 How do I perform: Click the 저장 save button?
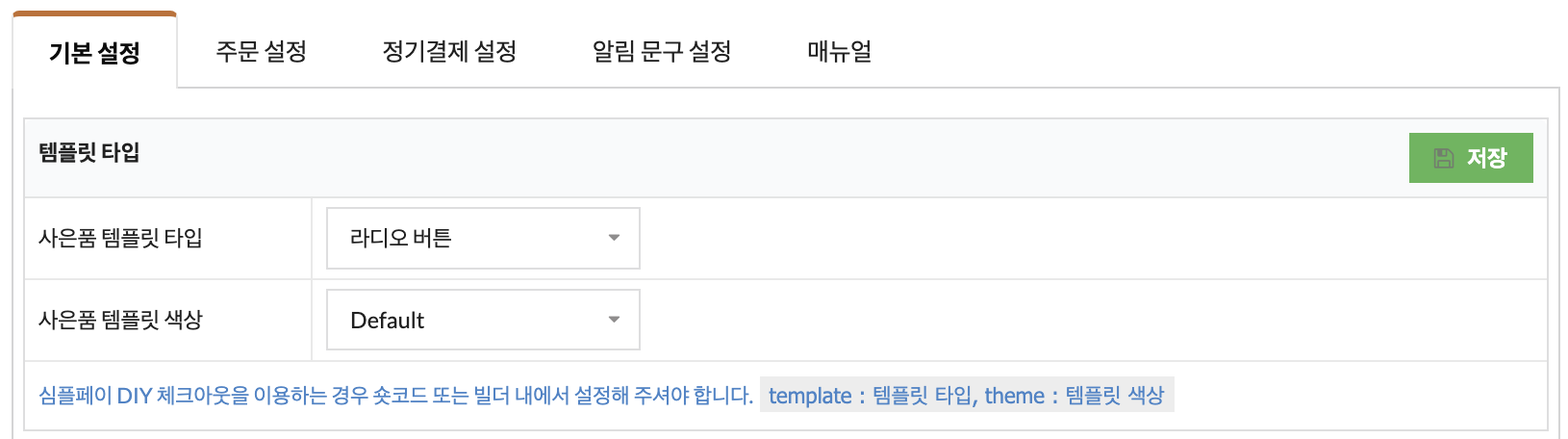coord(1471,158)
